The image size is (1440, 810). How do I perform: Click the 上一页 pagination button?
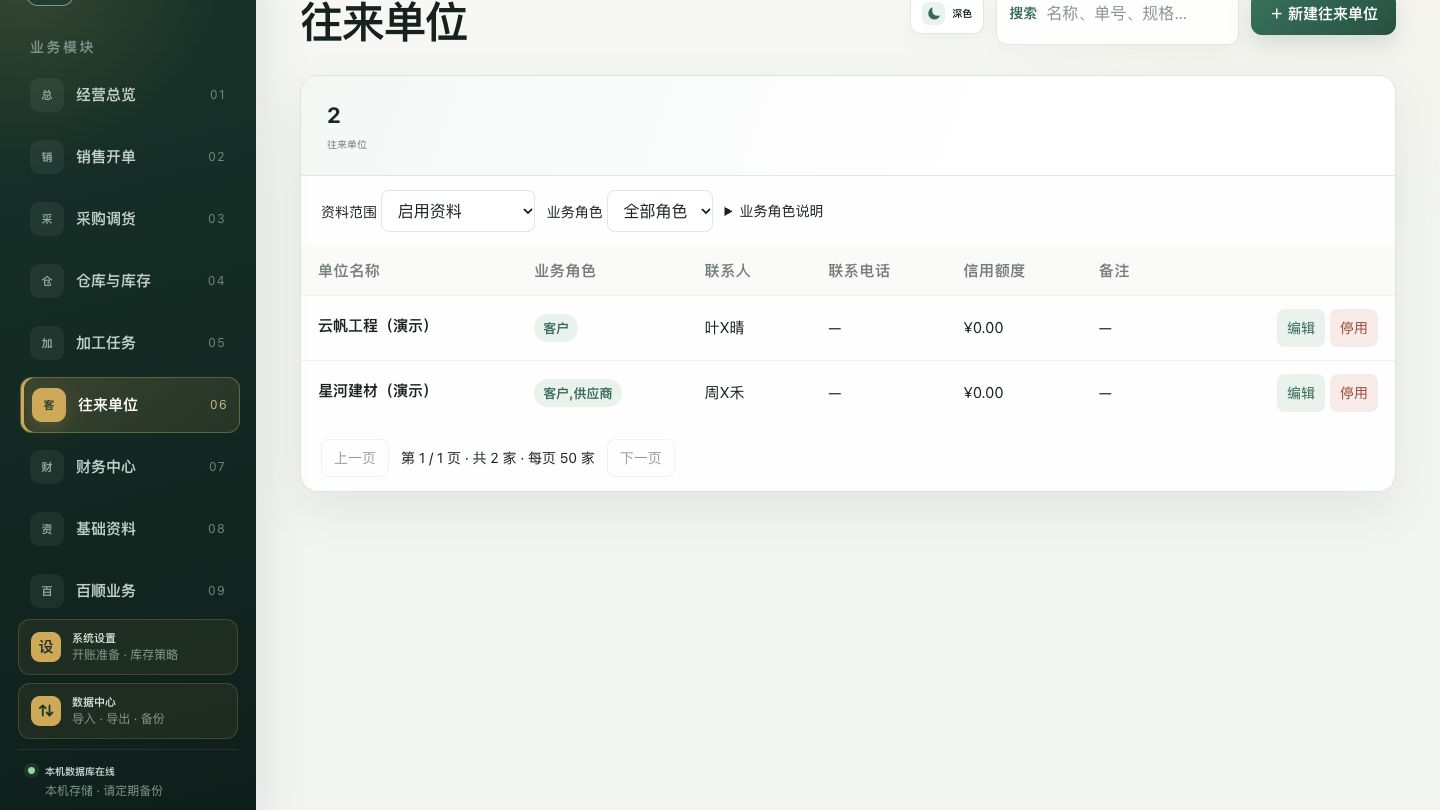point(355,458)
